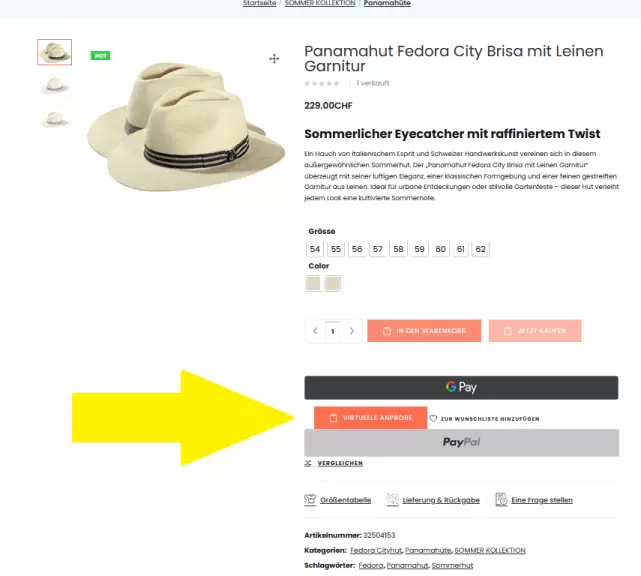Go to SOMMER KOLLEKTION breadcrumb
The image size is (641, 576).
320,3
